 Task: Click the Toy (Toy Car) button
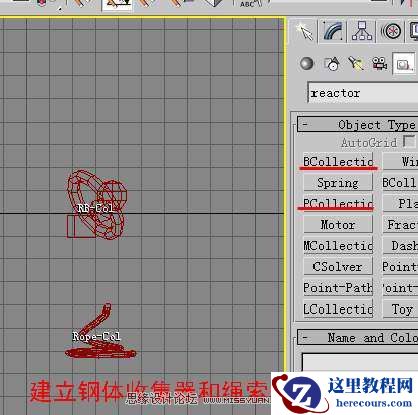click(x=400, y=309)
